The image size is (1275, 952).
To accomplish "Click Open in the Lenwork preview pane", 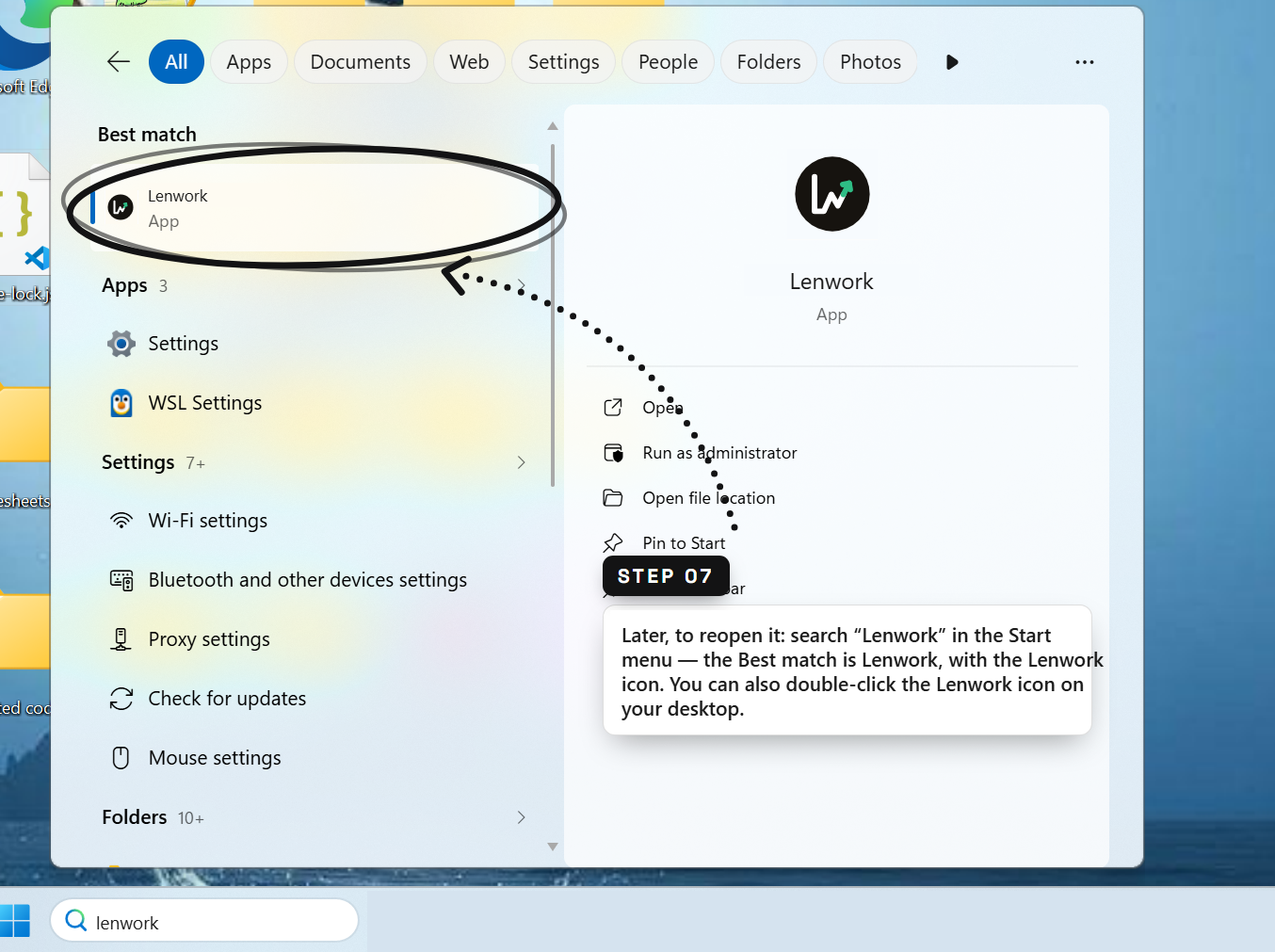I will (x=664, y=408).
